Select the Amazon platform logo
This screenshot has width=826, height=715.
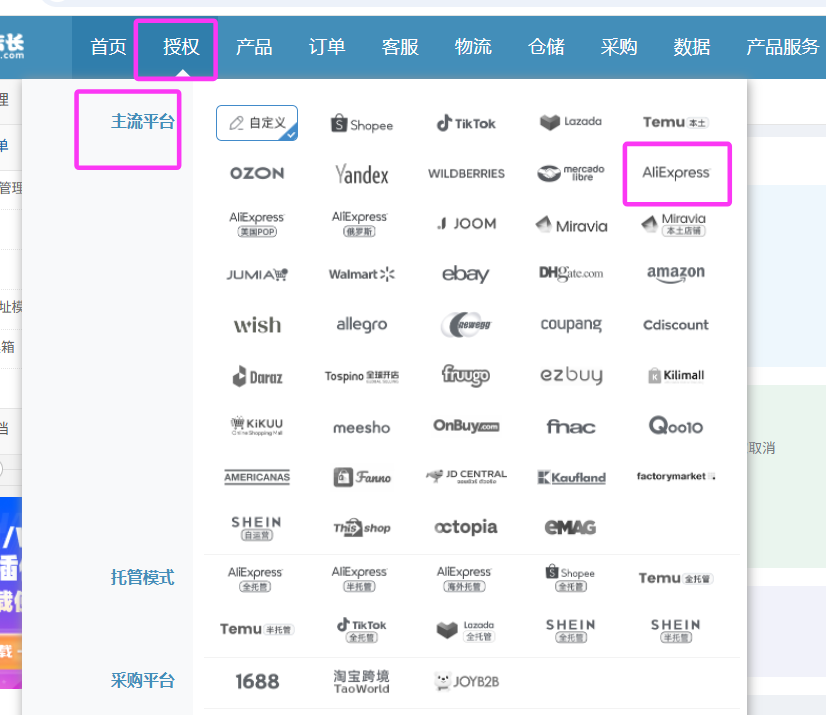[x=675, y=273]
